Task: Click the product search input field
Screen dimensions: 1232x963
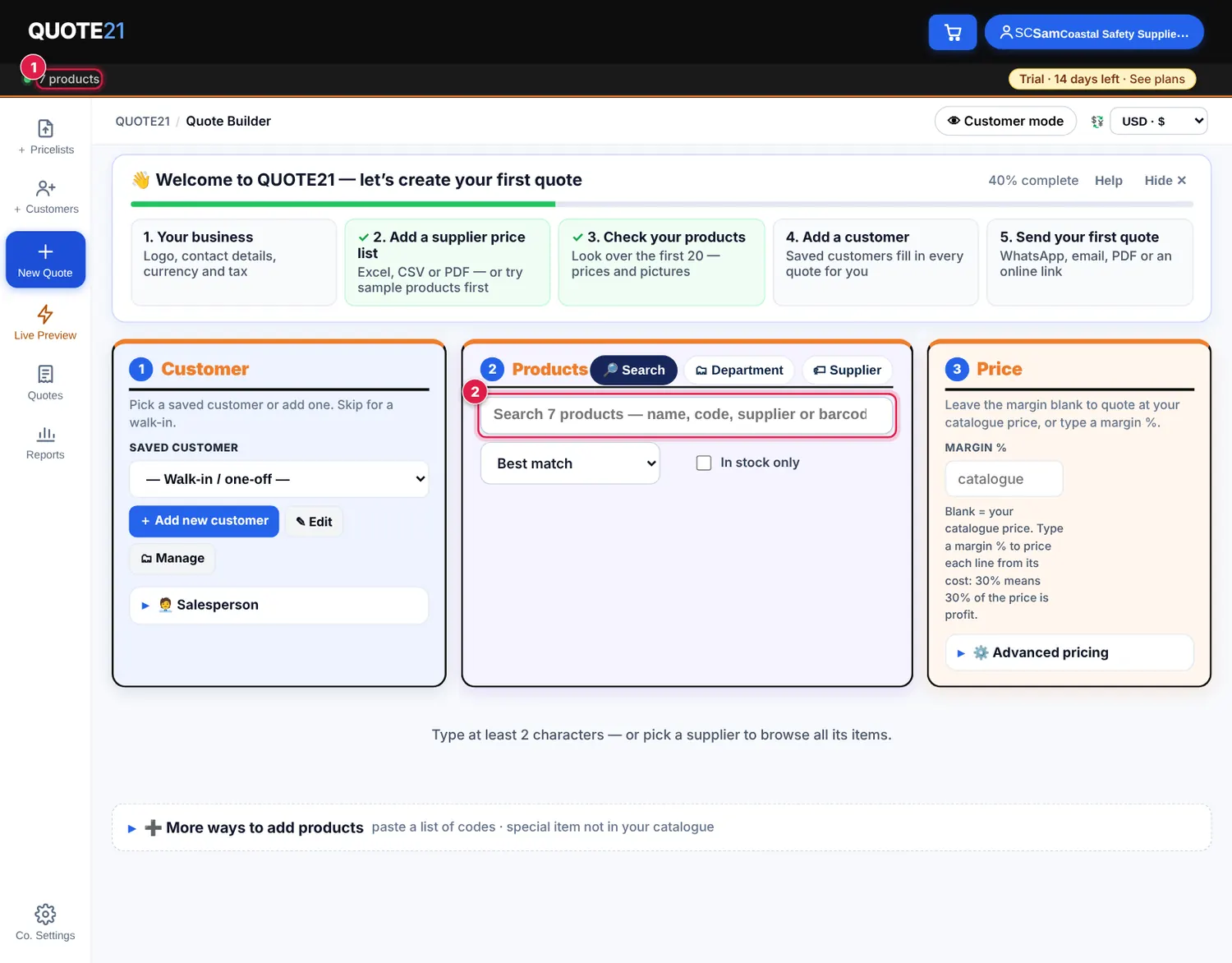Action: (x=687, y=415)
